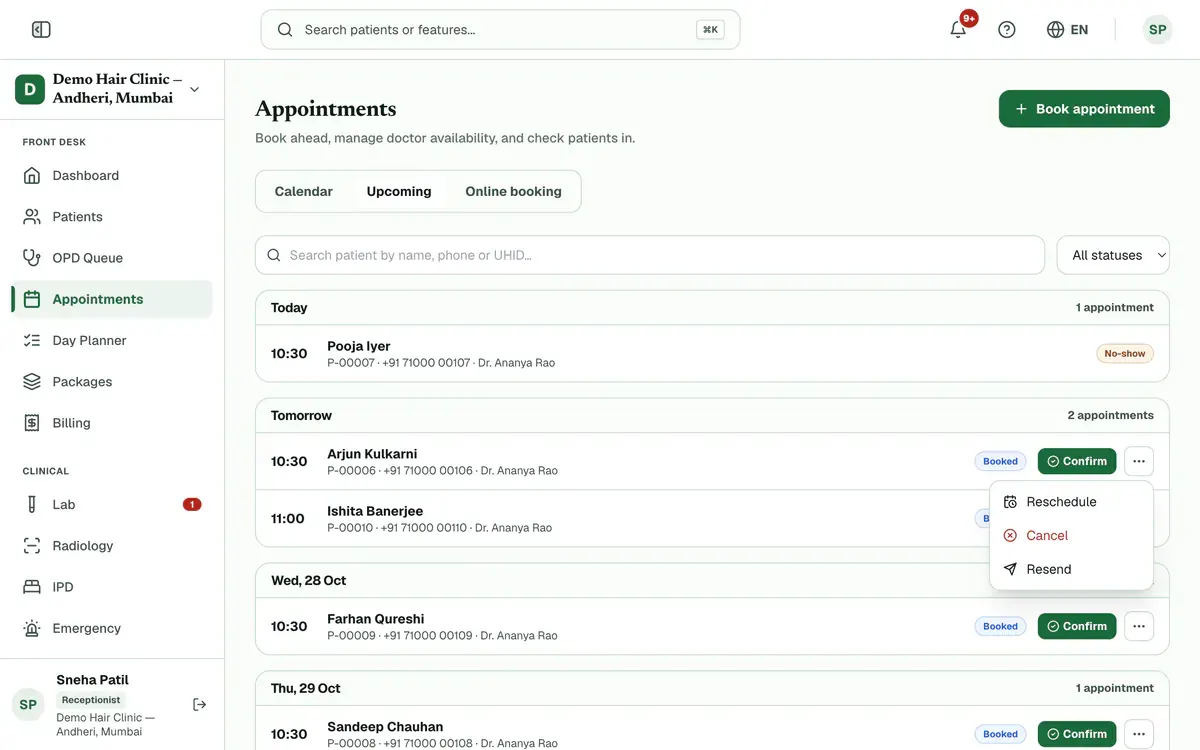Click the Day Planner checklist icon
This screenshot has height=750, width=1200.
tap(32, 341)
